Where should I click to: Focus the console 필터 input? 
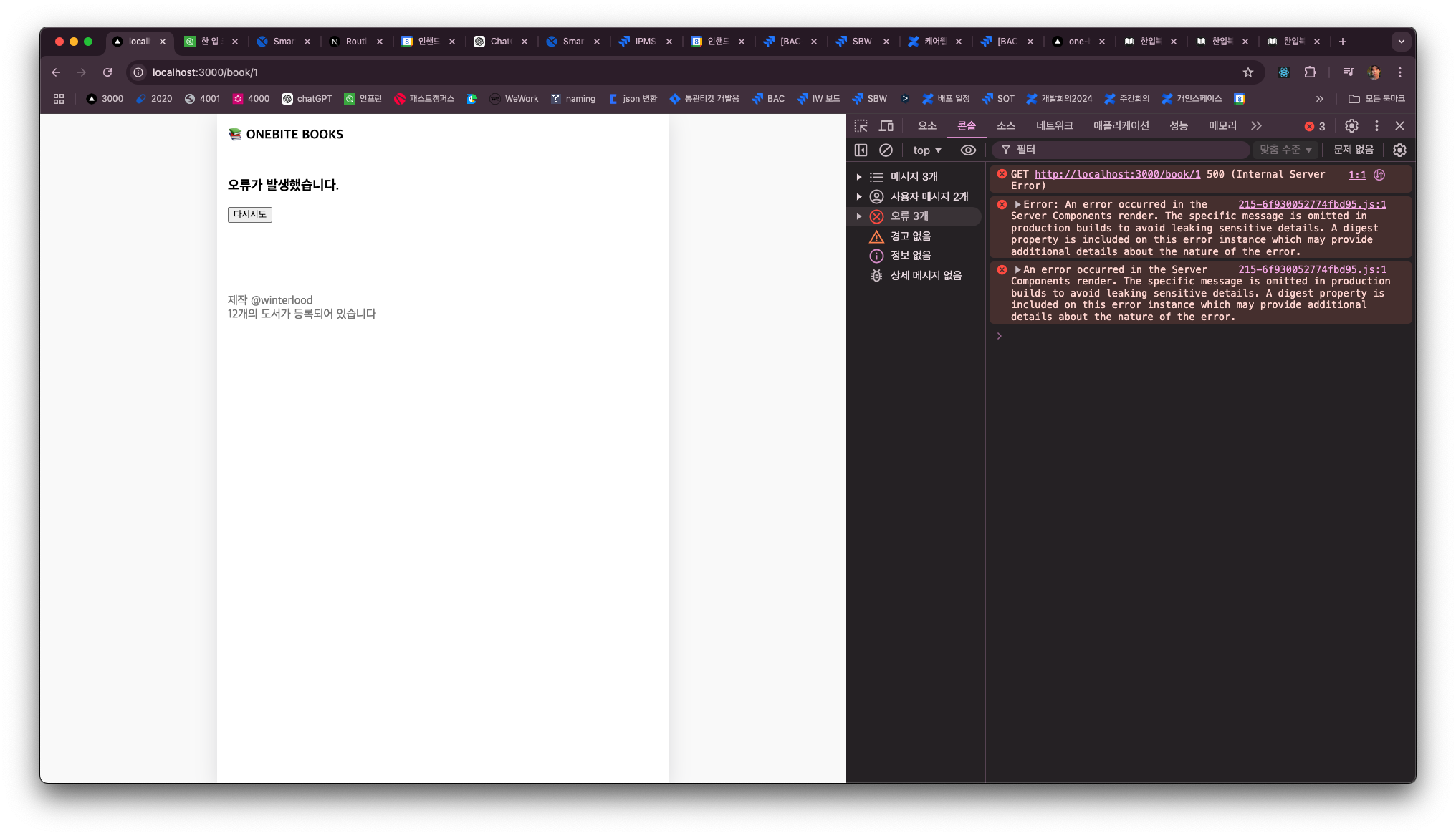1121,150
